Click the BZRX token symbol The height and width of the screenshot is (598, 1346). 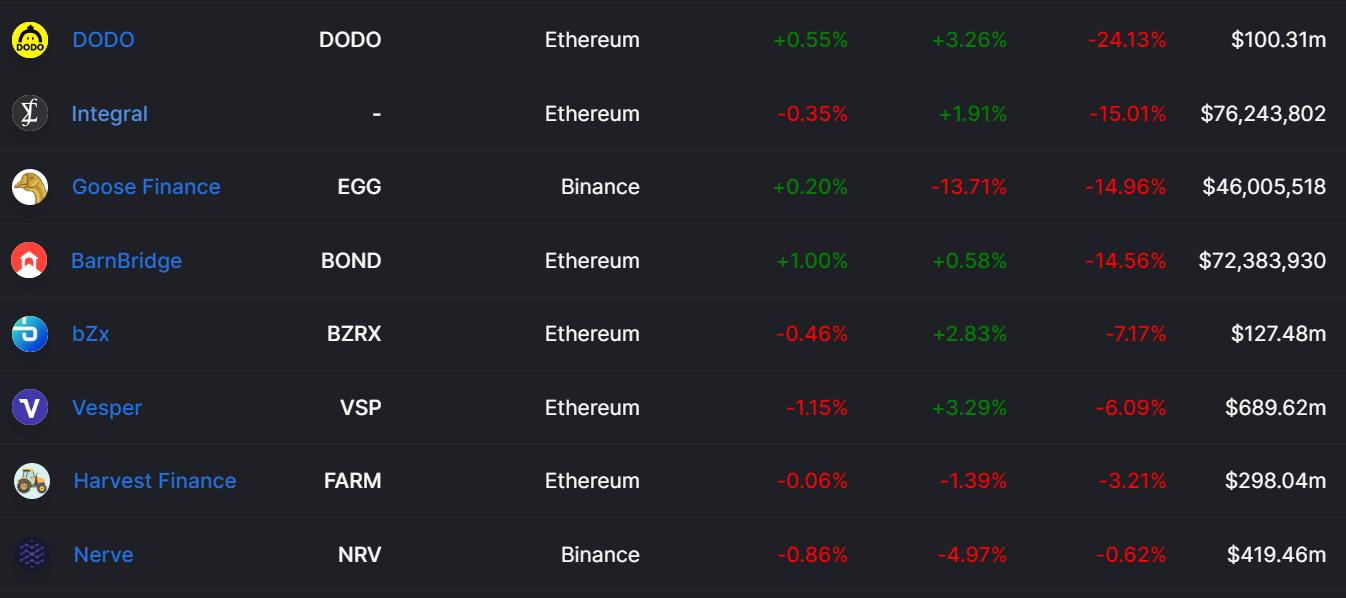tap(354, 334)
